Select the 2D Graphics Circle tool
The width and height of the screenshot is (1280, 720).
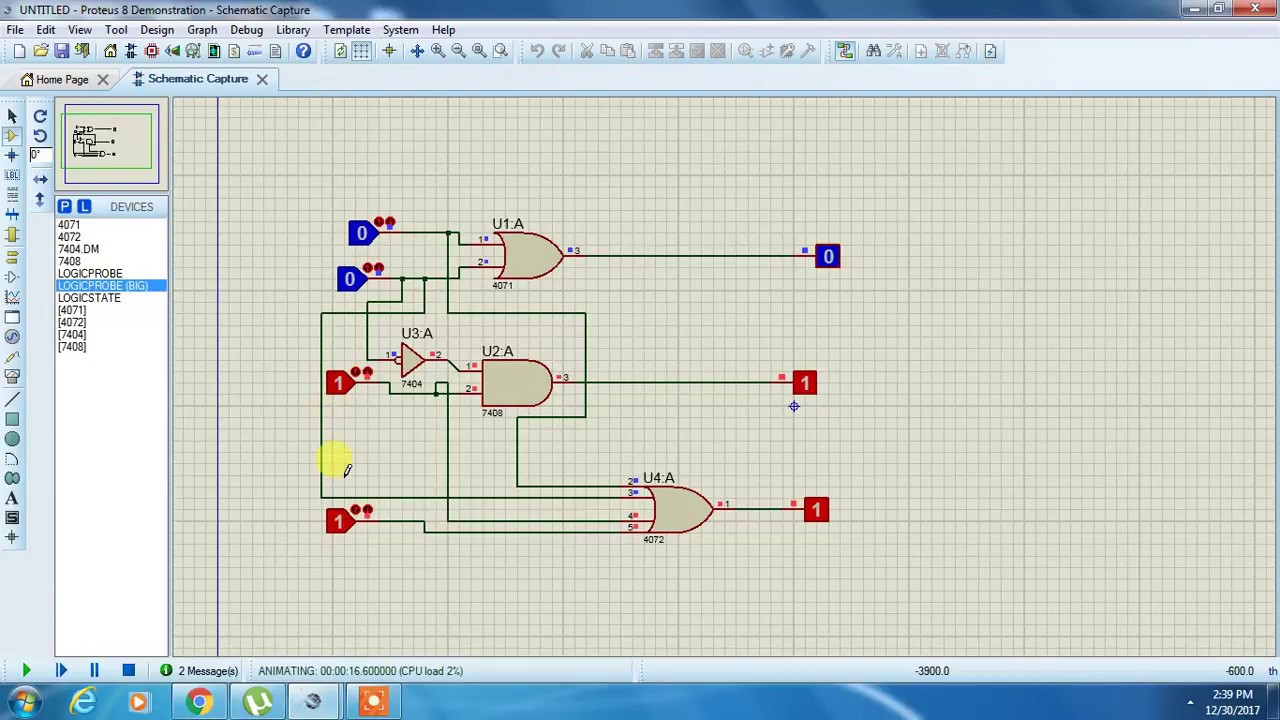[12, 439]
